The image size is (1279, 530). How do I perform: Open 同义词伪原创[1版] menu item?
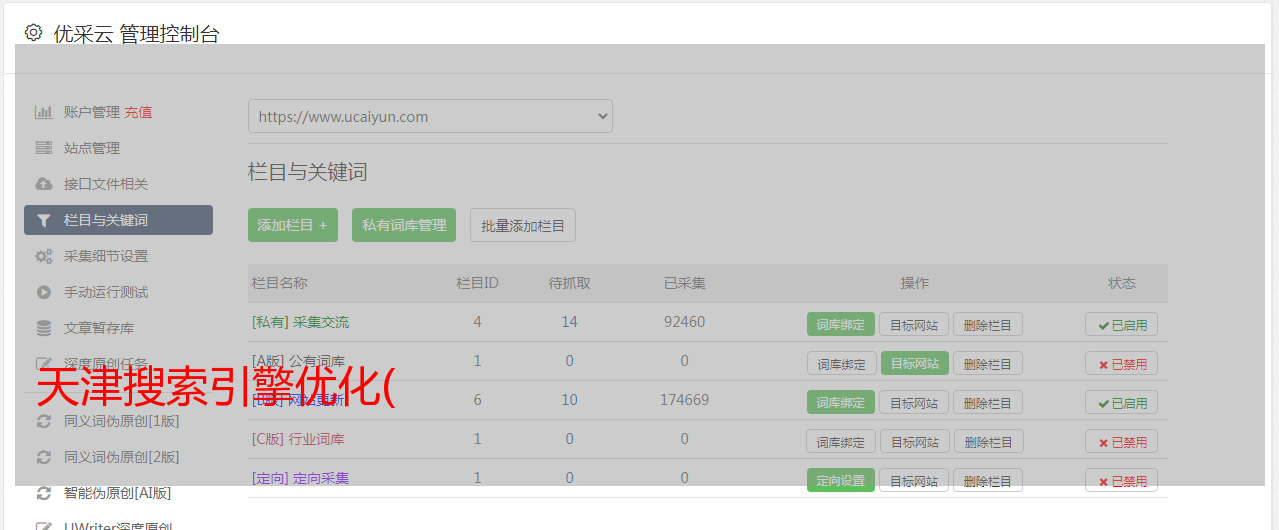pos(122,421)
